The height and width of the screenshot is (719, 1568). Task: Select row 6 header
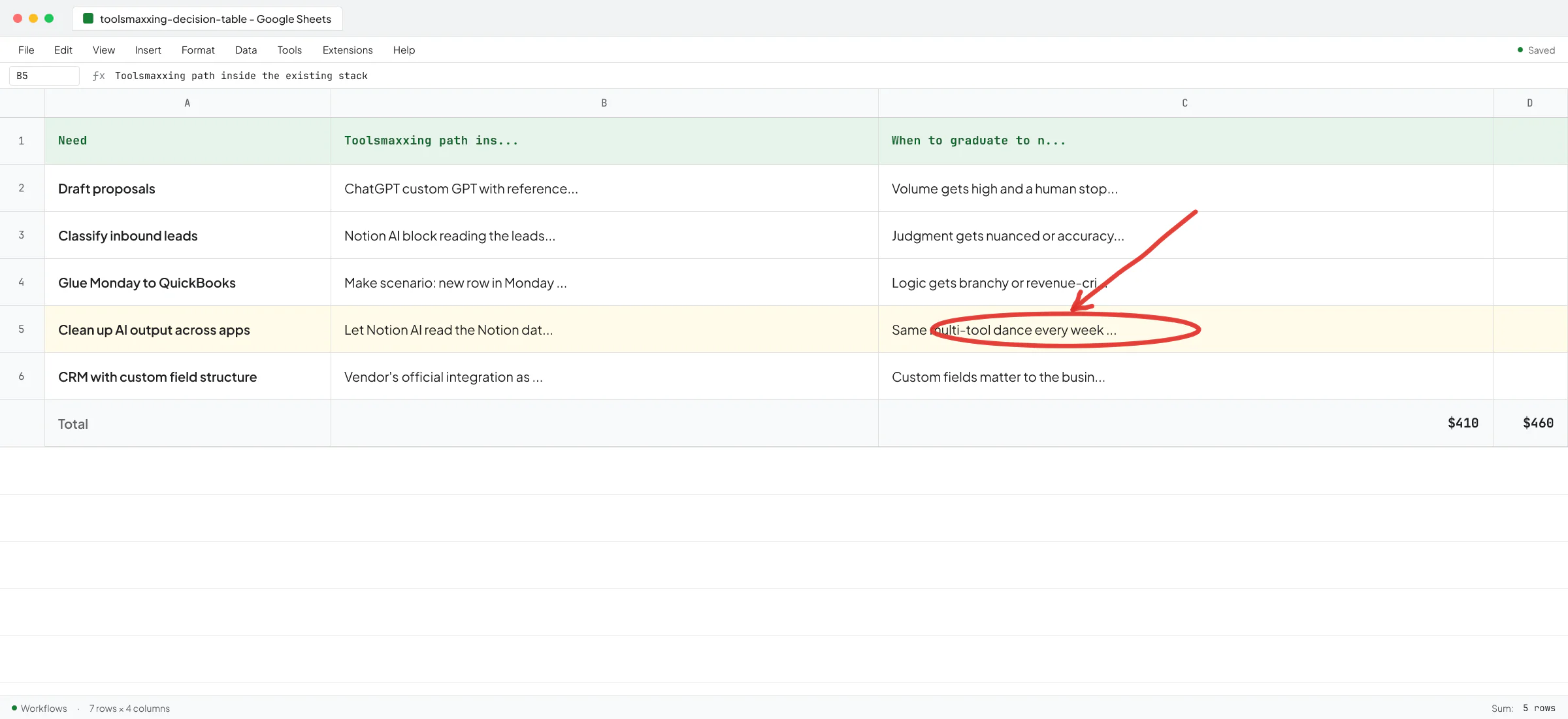tap(22, 376)
